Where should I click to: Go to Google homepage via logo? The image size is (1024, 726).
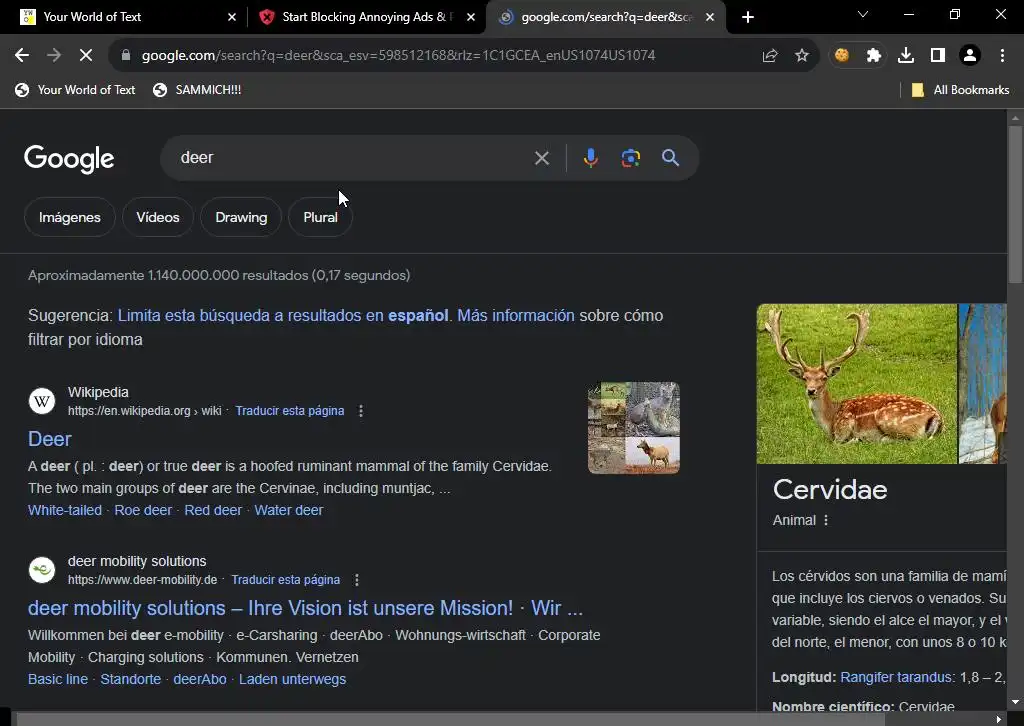click(69, 159)
